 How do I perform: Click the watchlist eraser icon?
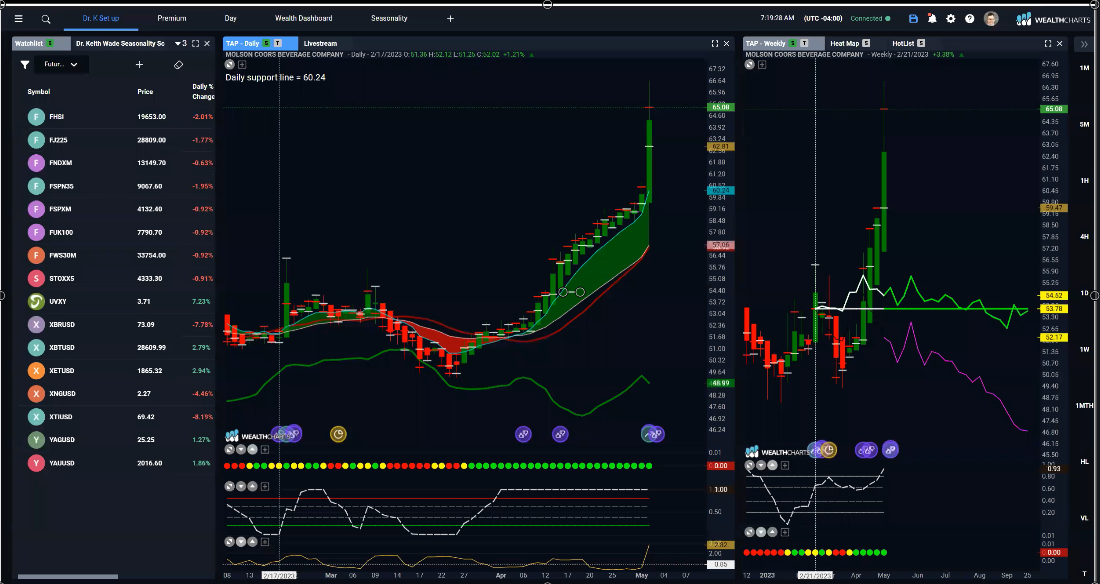[x=178, y=65]
